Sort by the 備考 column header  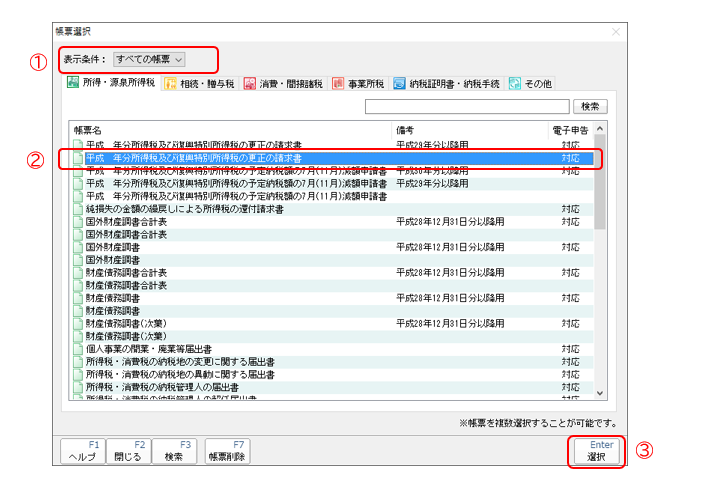470,130
